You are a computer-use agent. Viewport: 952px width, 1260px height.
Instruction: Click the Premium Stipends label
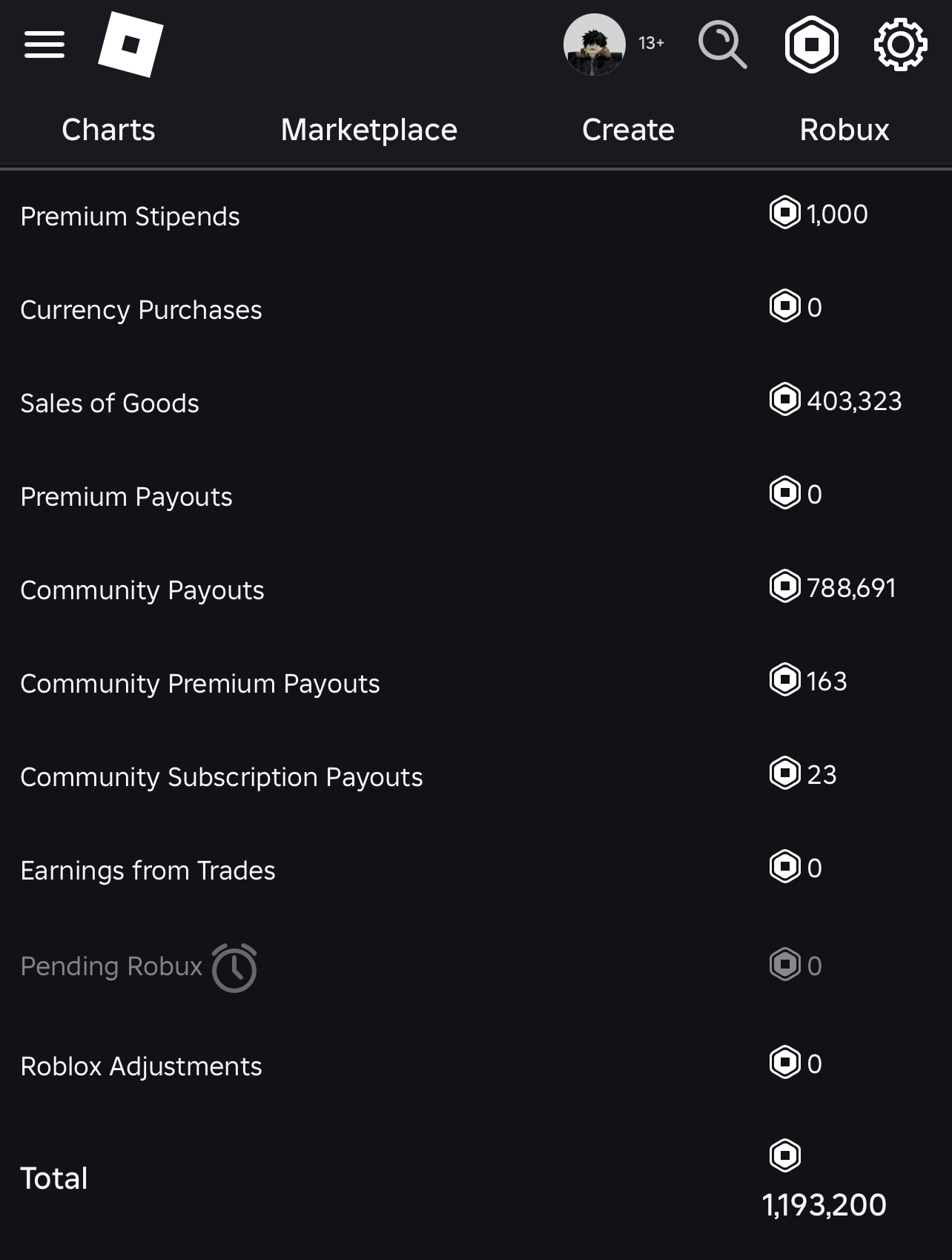[x=130, y=217]
